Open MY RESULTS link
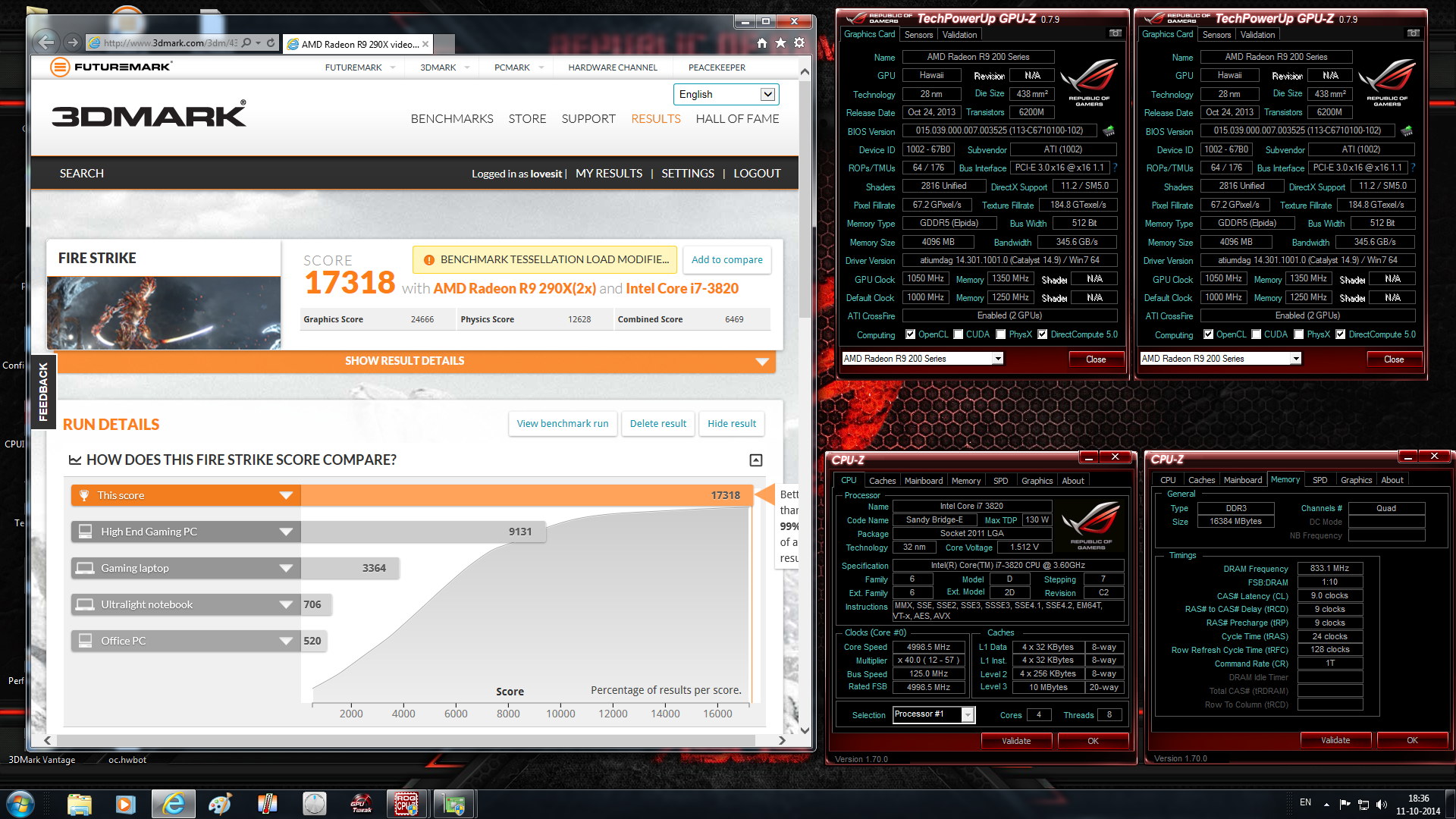This screenshot has height=819, width=1456. (x=609, y=174)
